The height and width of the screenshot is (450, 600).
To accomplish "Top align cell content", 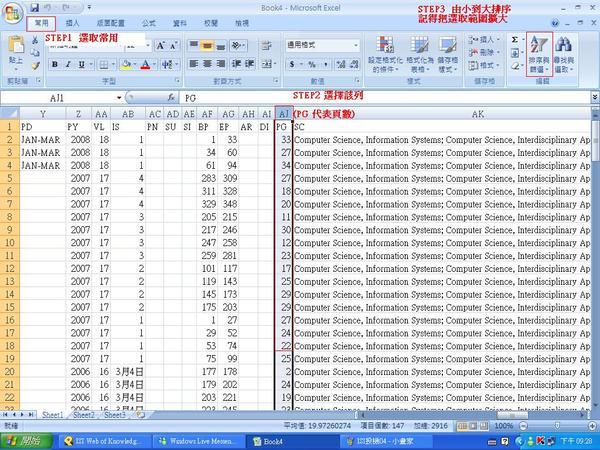I will click(x=194, y=46).
